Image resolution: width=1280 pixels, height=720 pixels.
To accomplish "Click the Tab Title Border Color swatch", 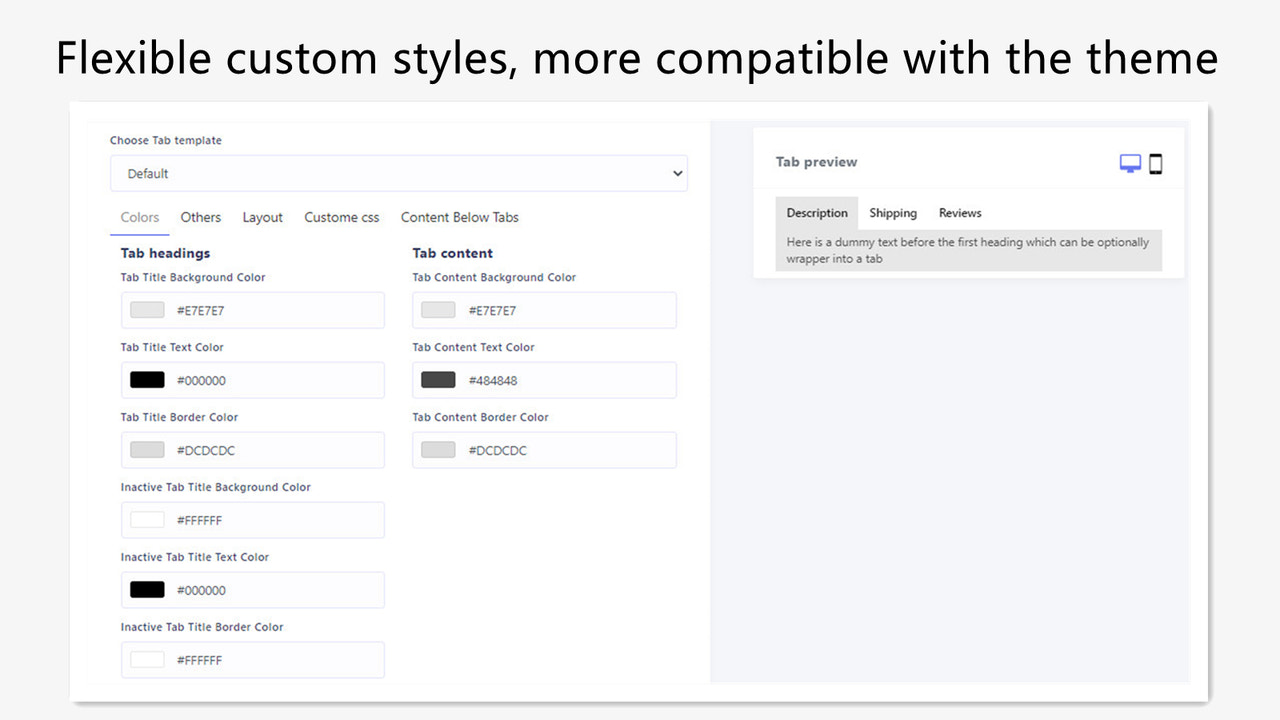I will (x=147, y=450).
